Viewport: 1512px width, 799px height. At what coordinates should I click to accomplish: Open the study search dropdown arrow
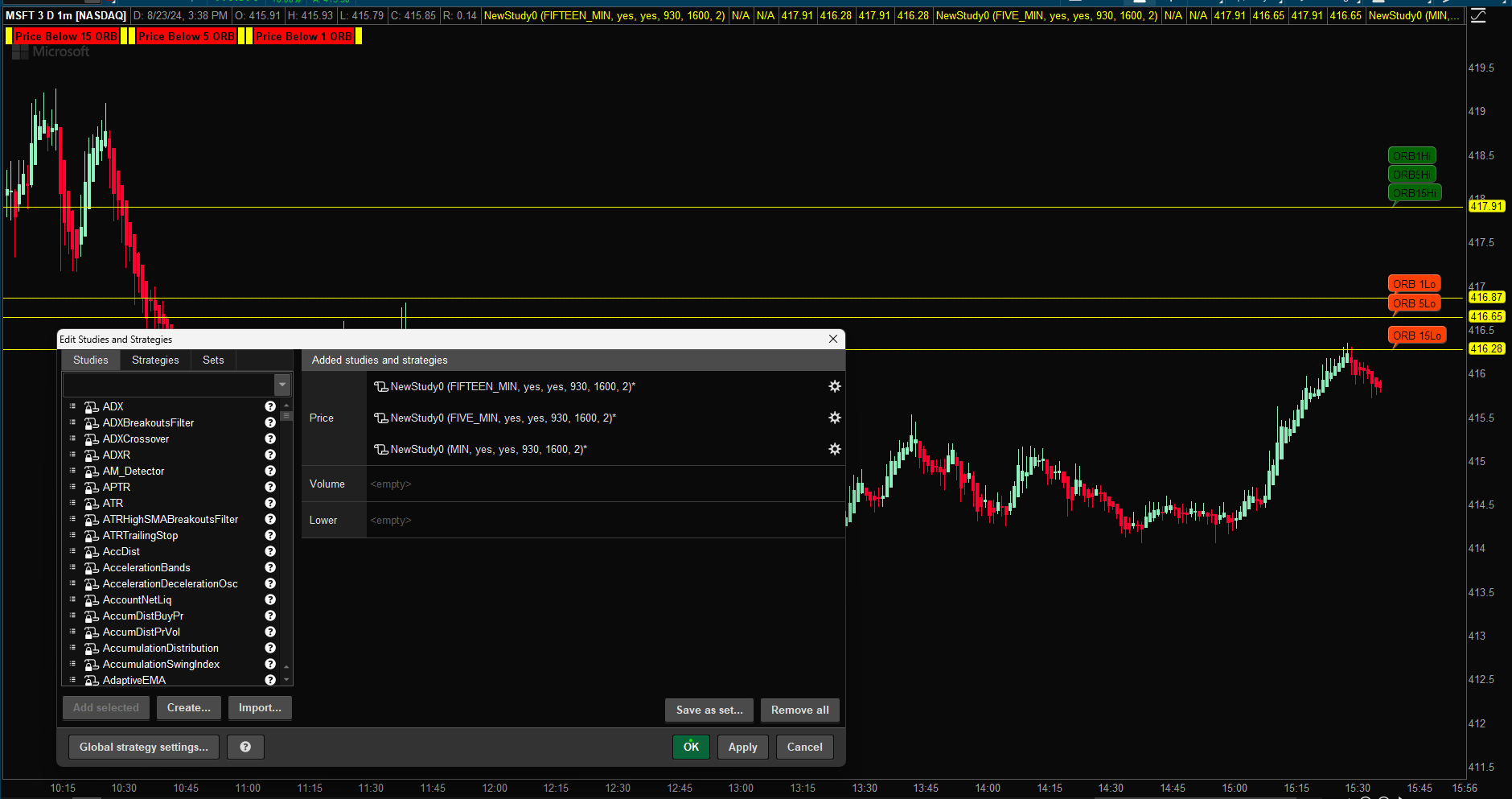coord(282,385)
